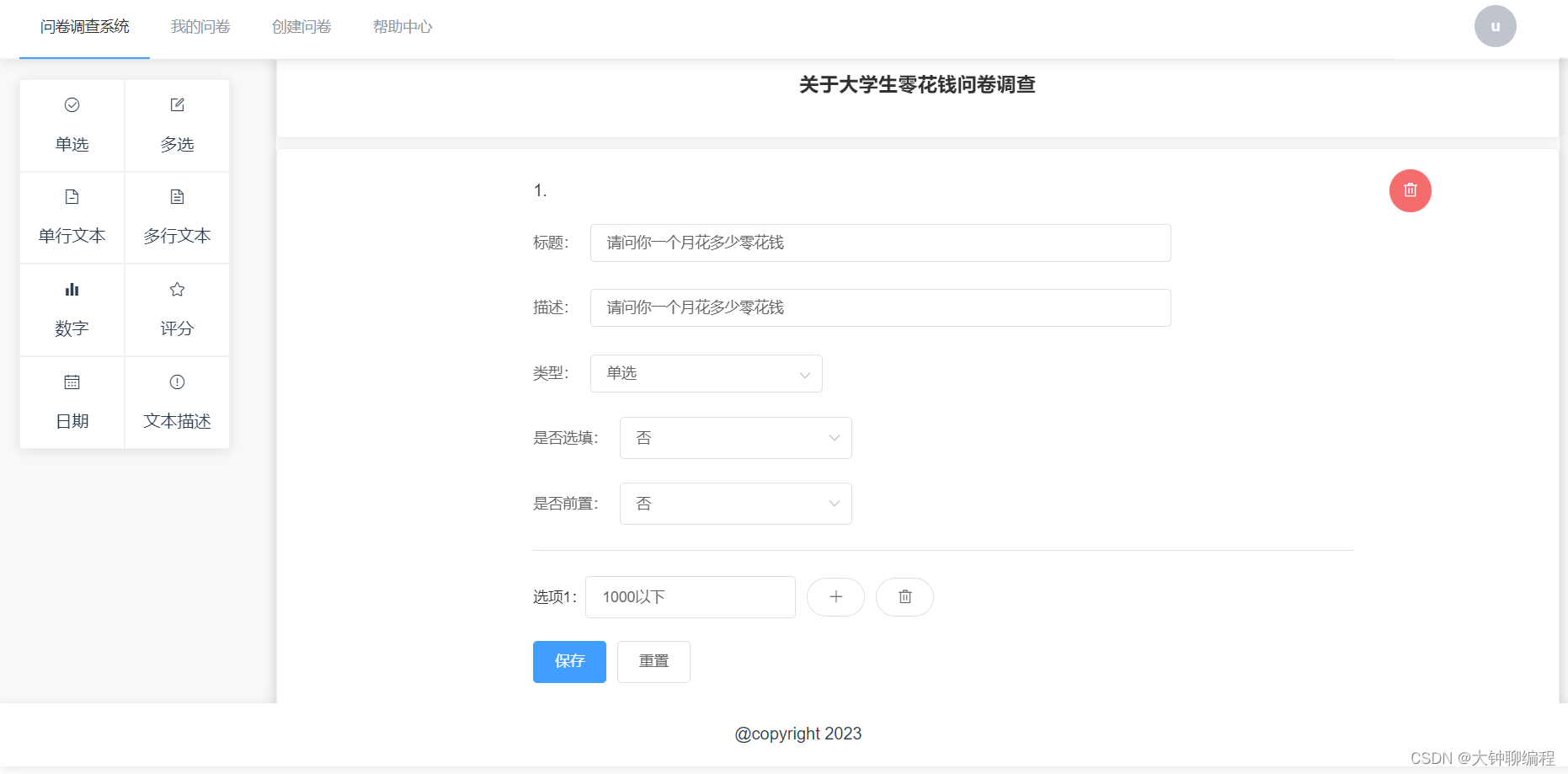Image resolution: width=1568 pixels, height=774 pixels.
Task: Add a single-choice (单选) question icon
Action: pos(72,105)
